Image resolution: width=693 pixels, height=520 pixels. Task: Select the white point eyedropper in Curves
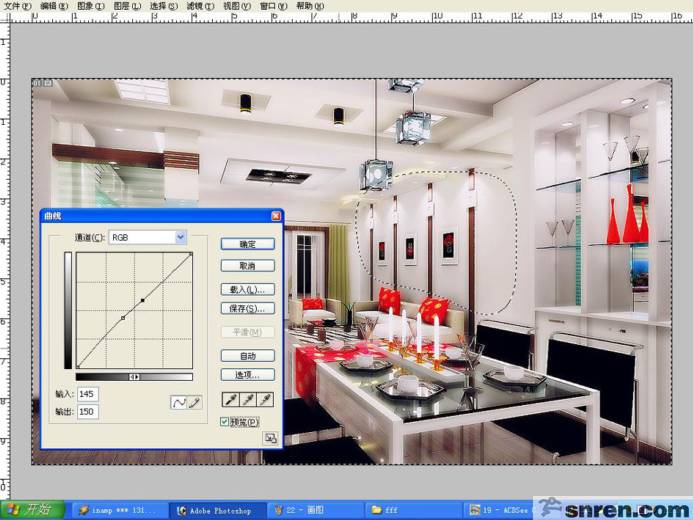pyautogui.click(x=265, y=400)
